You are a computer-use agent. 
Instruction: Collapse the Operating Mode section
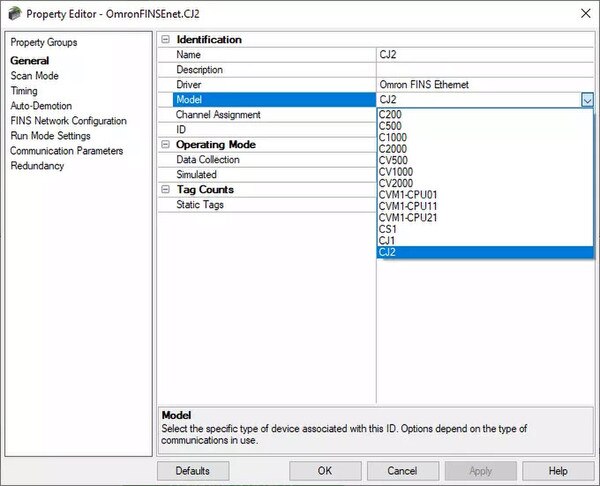(165, 144)
